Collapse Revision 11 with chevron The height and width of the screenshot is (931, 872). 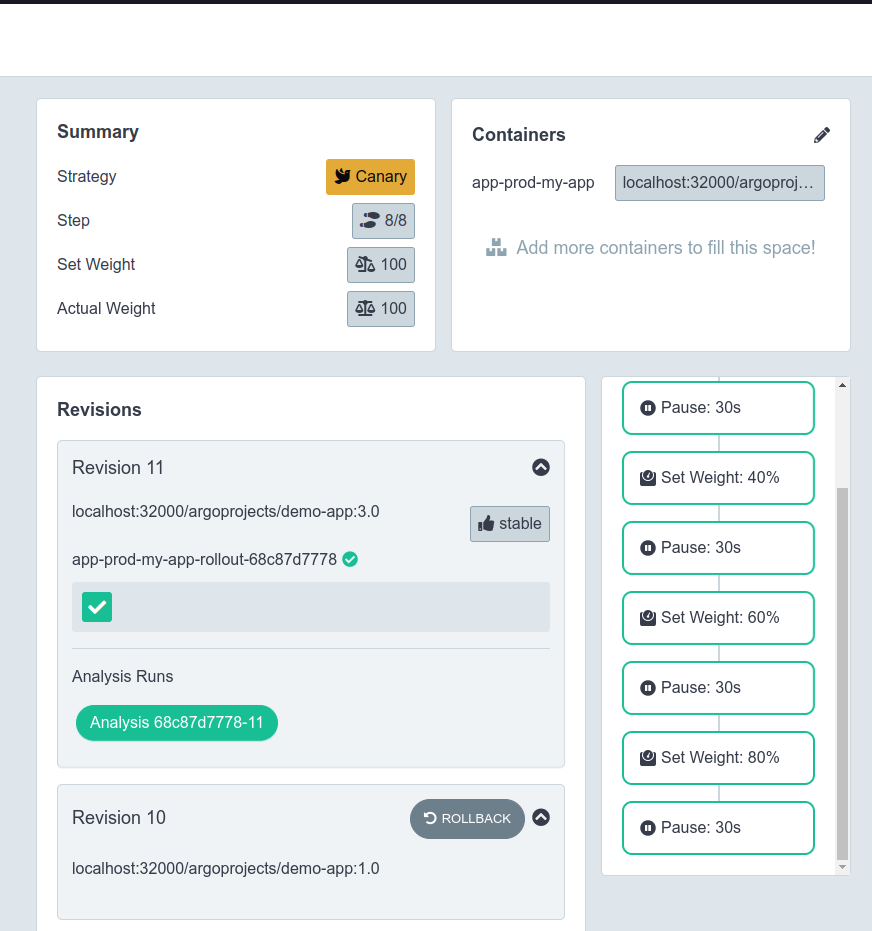click(541, 467)
